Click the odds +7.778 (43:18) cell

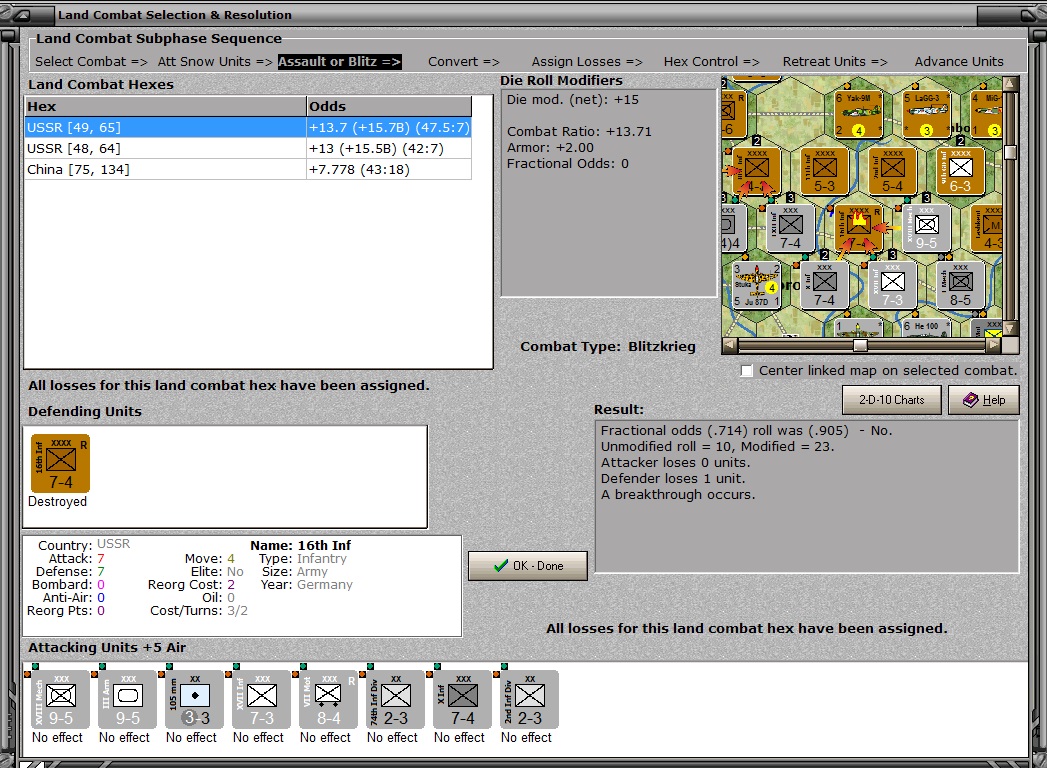tap(389, 170)
